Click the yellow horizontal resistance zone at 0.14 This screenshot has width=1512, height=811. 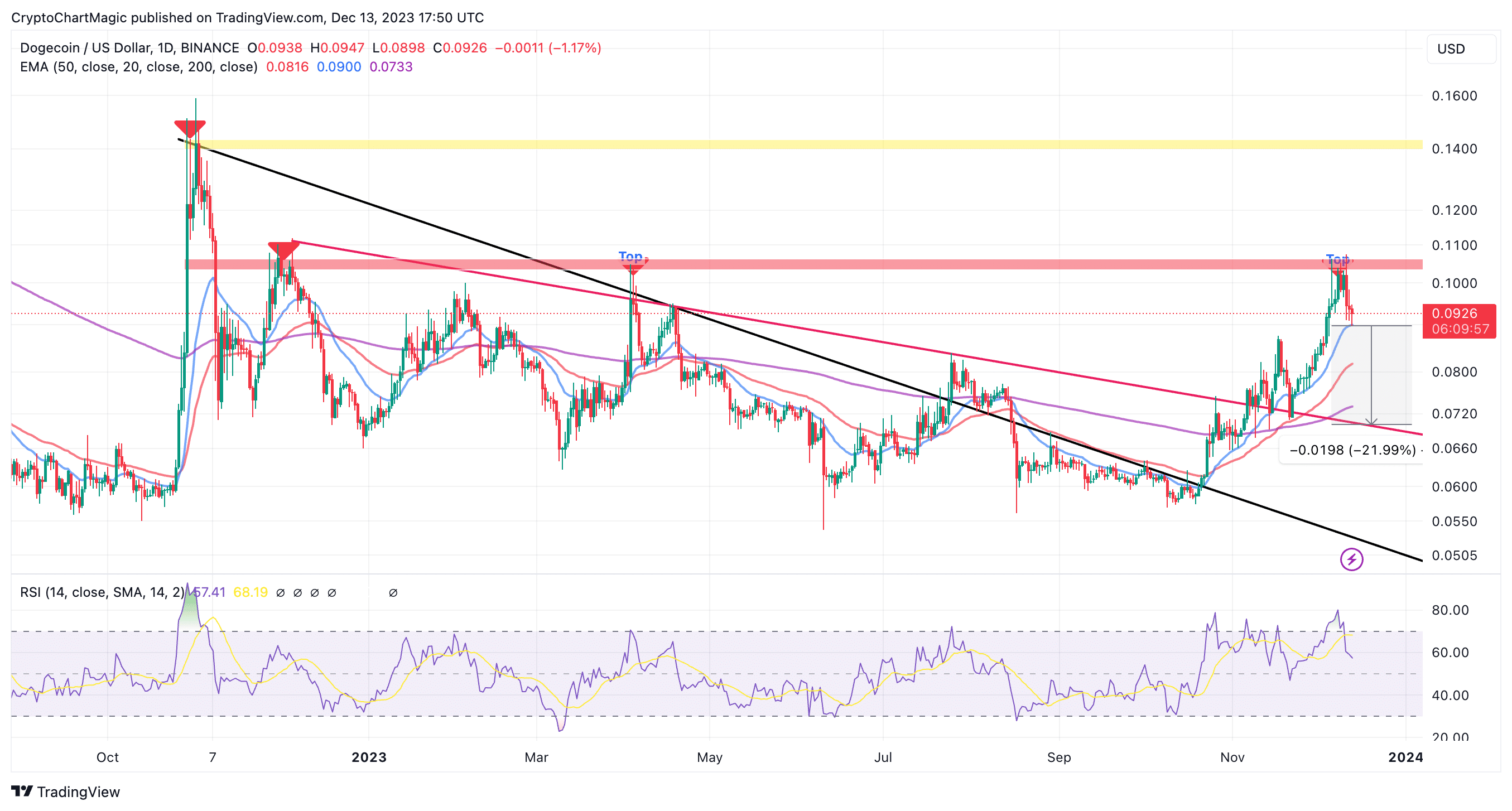point(804,144)
